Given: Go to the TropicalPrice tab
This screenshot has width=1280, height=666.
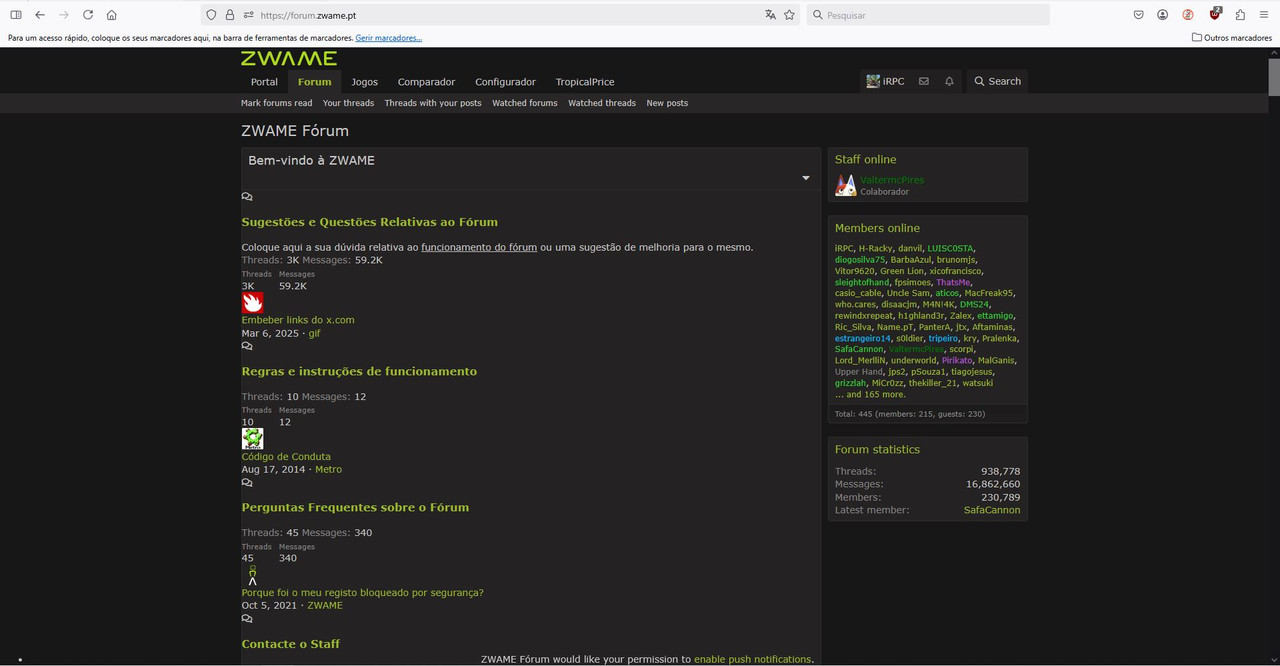Looking at the screenshot, I should coord(585,82).
